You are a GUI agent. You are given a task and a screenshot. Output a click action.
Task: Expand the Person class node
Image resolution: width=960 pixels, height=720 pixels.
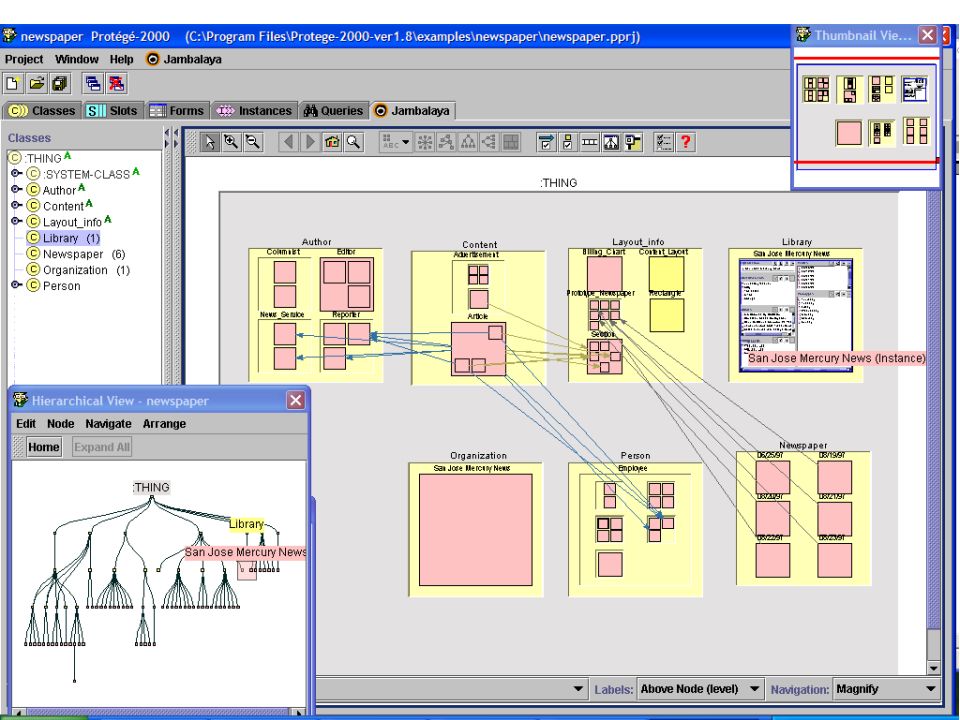coord(17,285)
